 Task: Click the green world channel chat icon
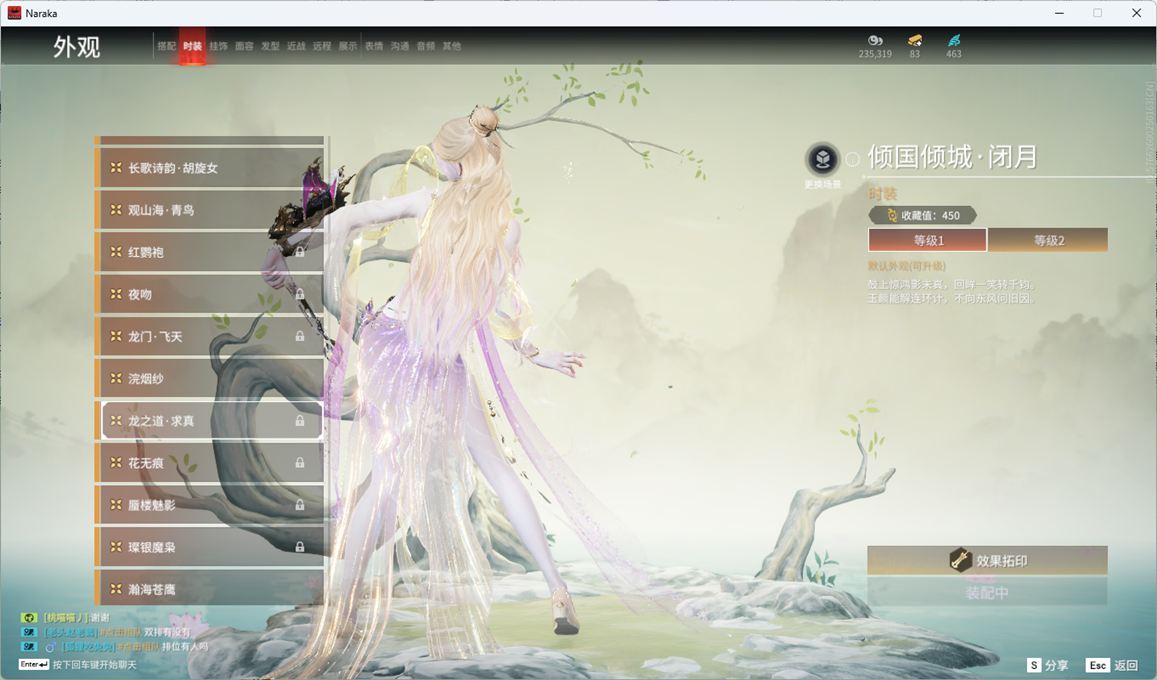29,617
